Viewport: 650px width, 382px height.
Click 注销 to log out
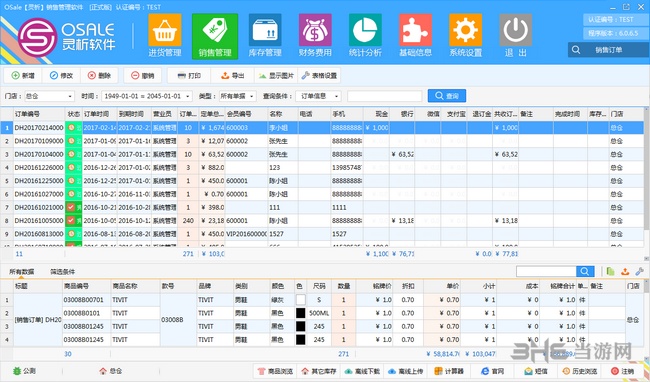tap(623, 371)
